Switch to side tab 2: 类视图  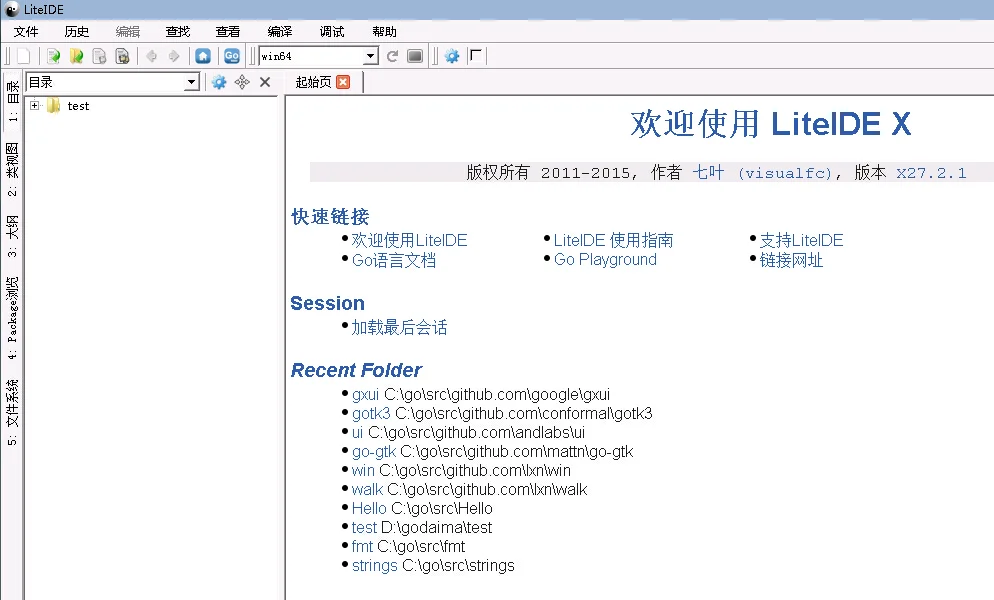pos(13,169)
